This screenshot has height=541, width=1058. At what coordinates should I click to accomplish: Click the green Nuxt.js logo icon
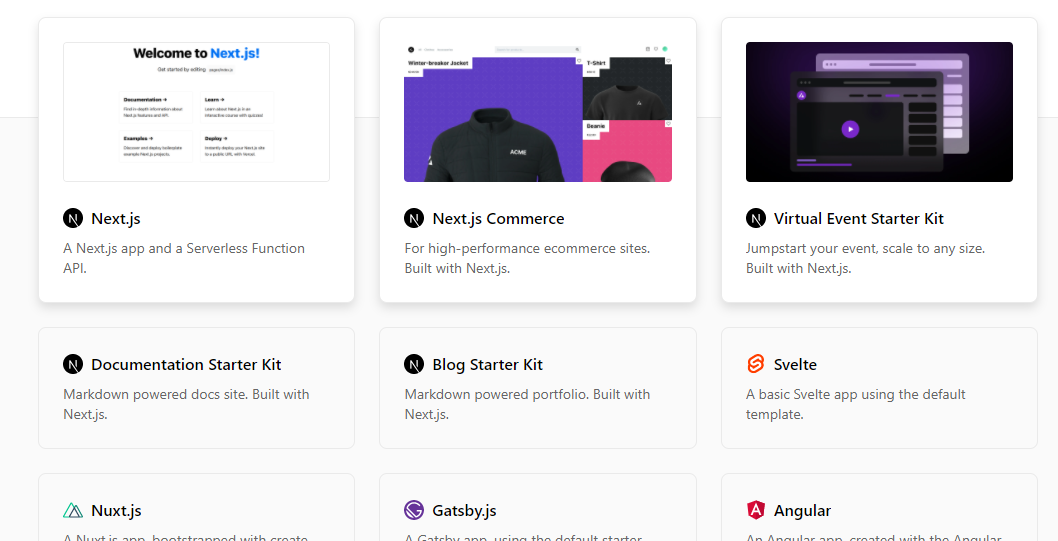(x=73, y=510)
